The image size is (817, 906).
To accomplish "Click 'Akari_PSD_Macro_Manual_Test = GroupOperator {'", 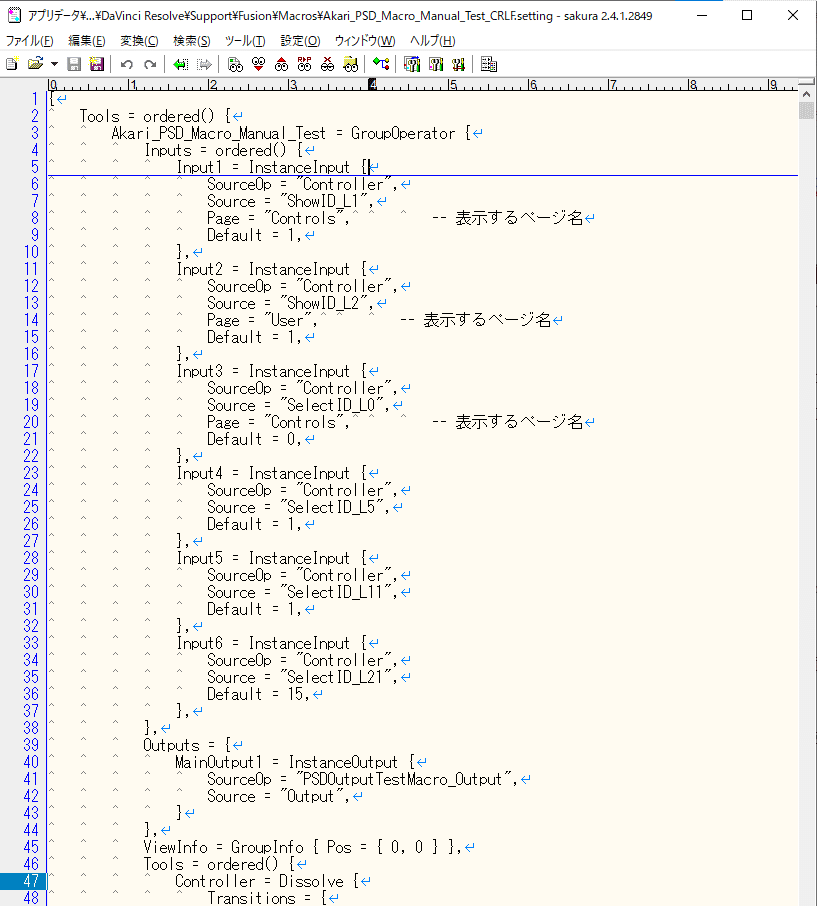I will [x=291, y=133].
